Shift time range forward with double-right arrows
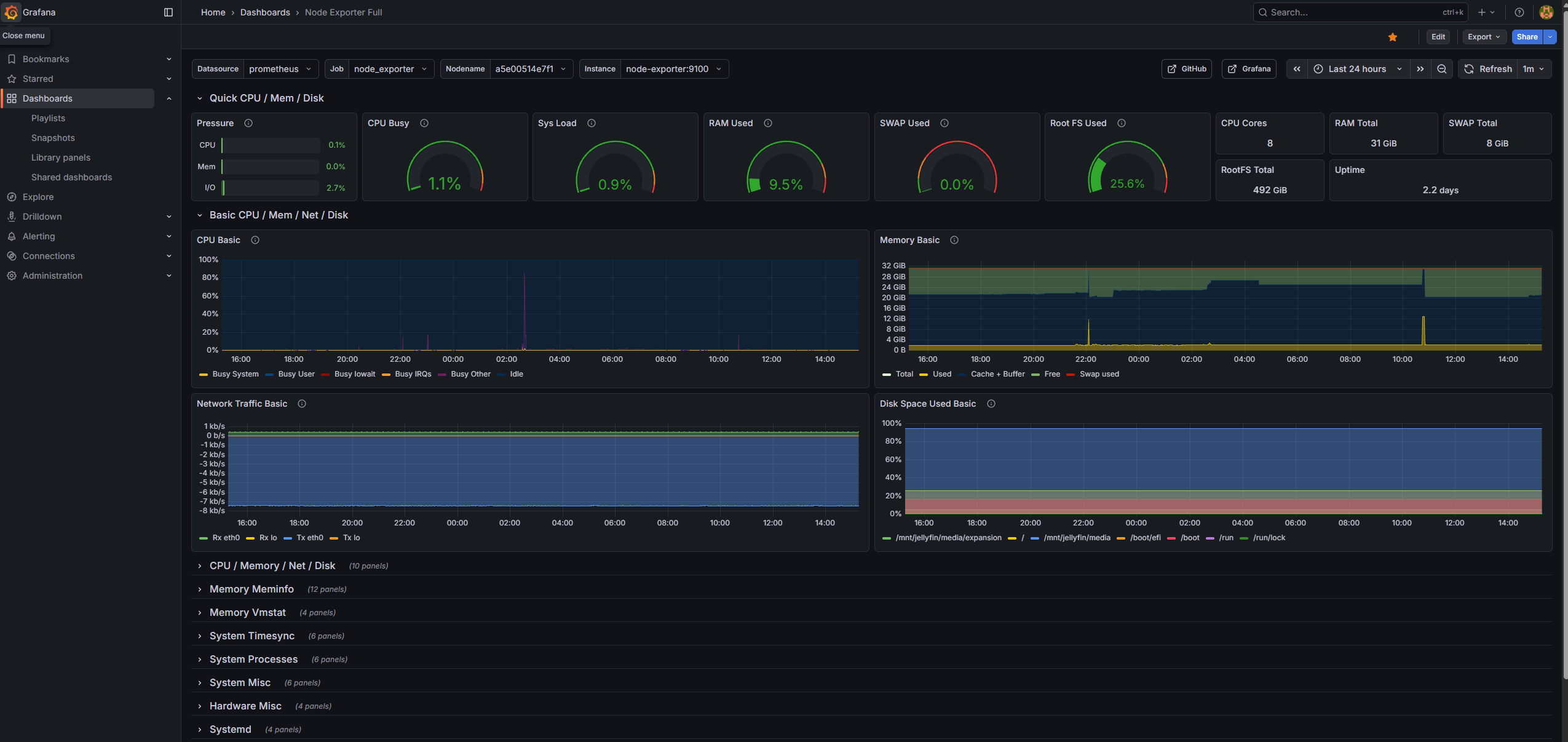This screenshot has height=742, width=1568. pyautogui.click(x=1420, y=69)
